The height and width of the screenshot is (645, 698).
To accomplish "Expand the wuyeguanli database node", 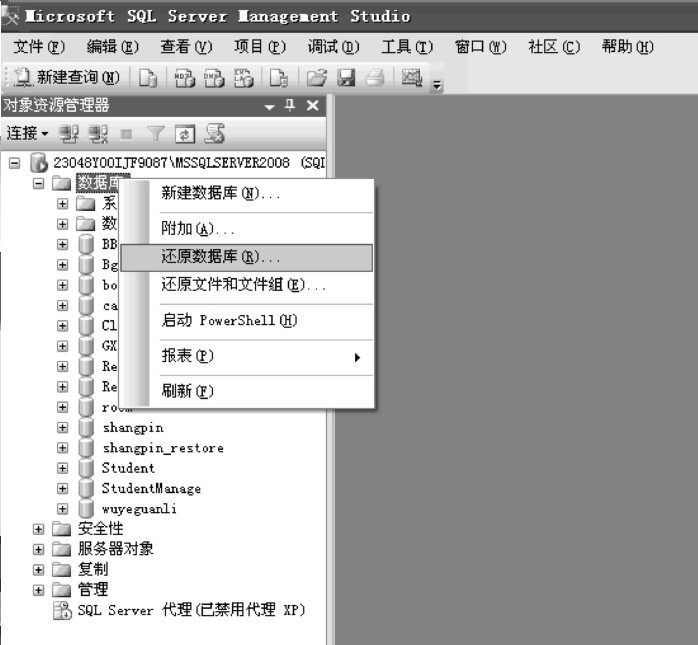I will pos(63,508).
